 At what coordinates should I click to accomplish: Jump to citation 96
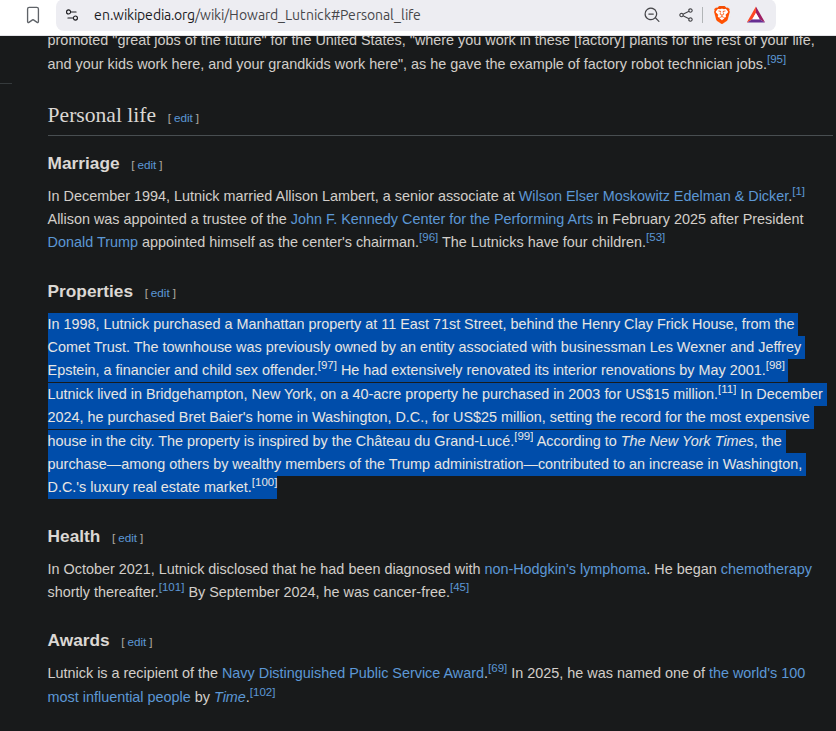(x=428, y=237)
